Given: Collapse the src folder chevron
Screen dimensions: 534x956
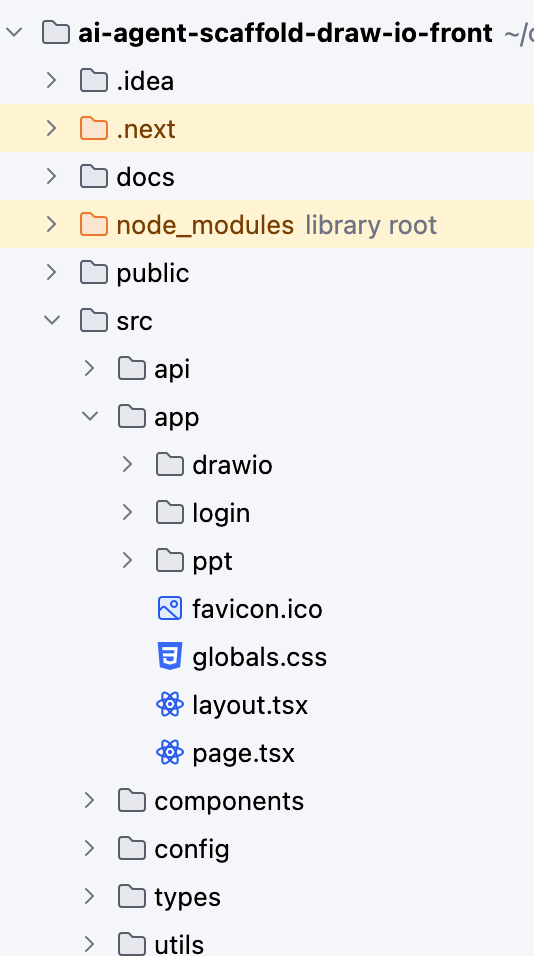Looking at the screenshot, I should tap(52, 320).
